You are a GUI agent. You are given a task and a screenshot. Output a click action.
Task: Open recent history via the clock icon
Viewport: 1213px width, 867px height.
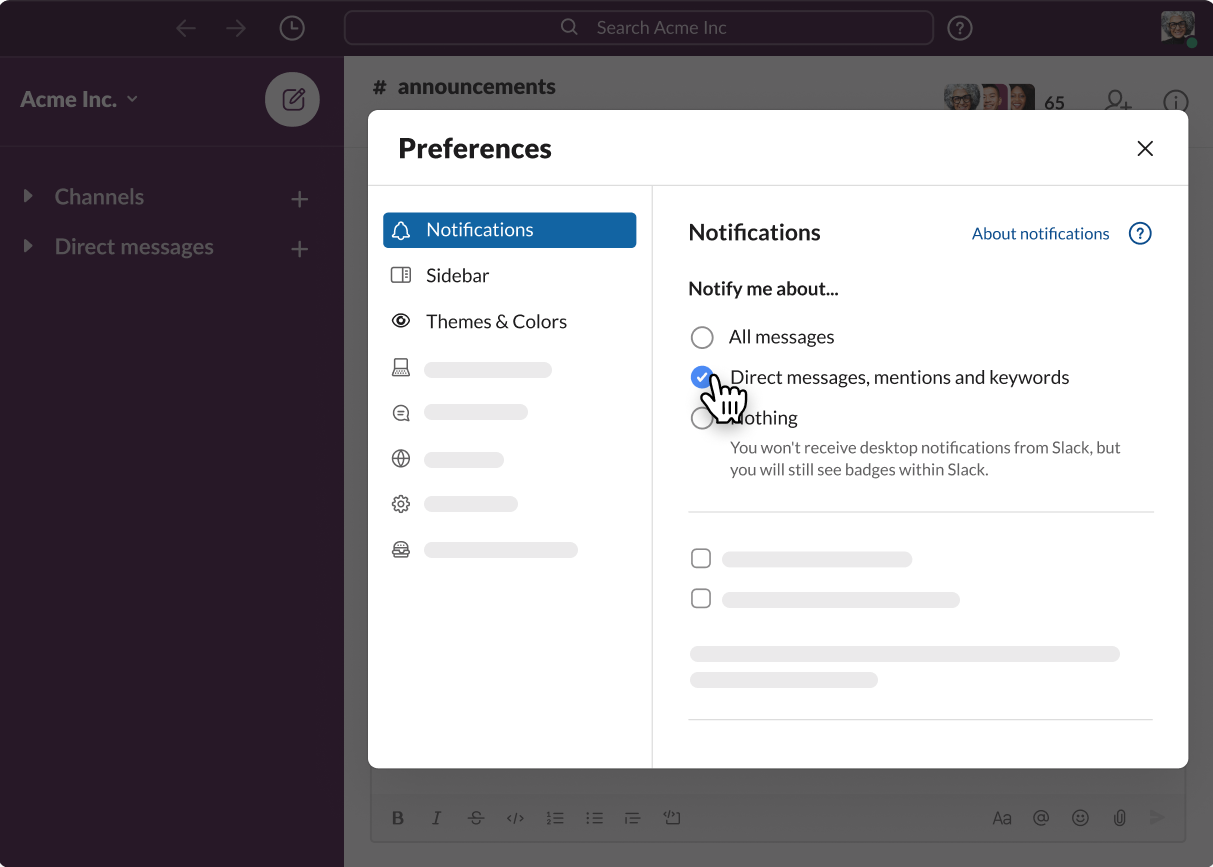(x=292, y=28)
